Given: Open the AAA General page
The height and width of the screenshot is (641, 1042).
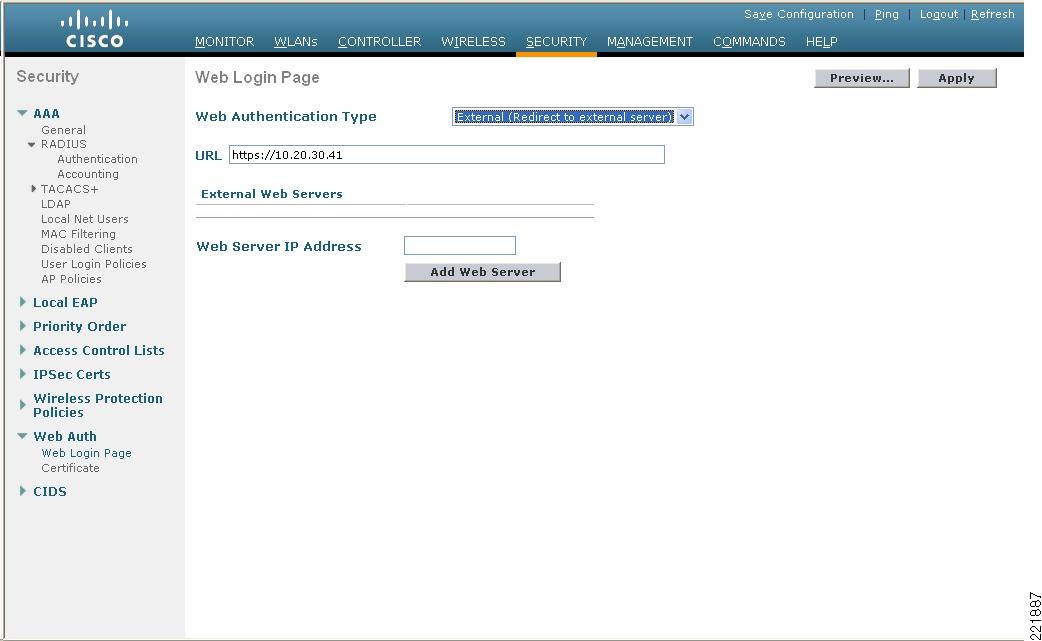Looking at the screenshot, I should [63, 130].
